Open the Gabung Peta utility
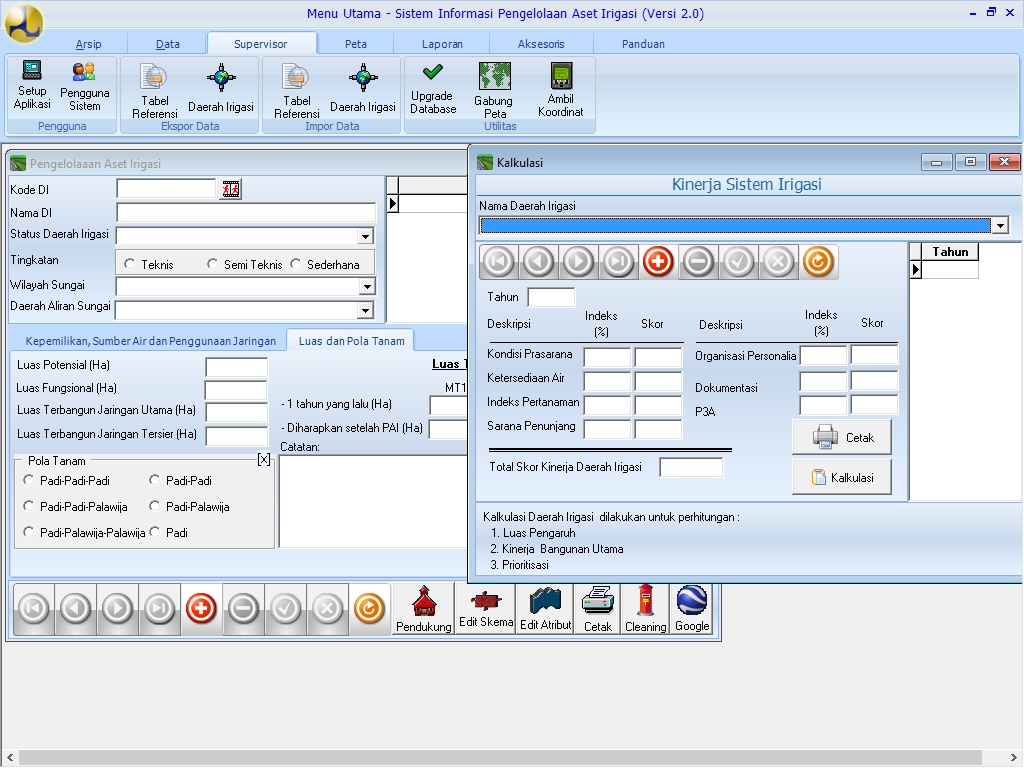Viewport: 1024px width, 768px height. [x=493, y=90]
